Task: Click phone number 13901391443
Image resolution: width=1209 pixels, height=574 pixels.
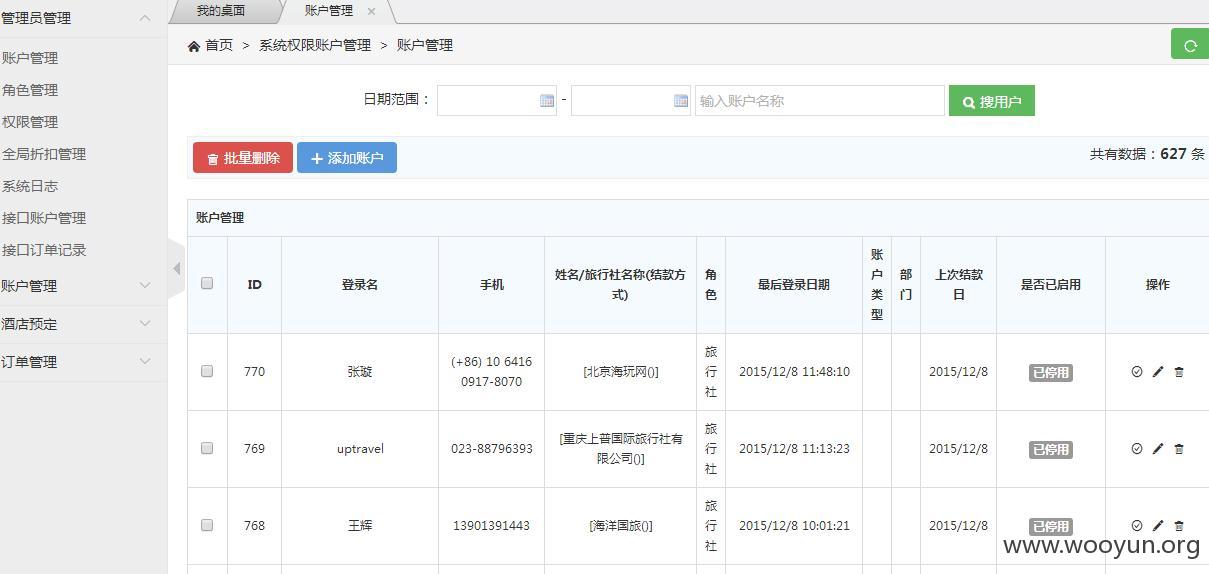Action: [492, 525]
